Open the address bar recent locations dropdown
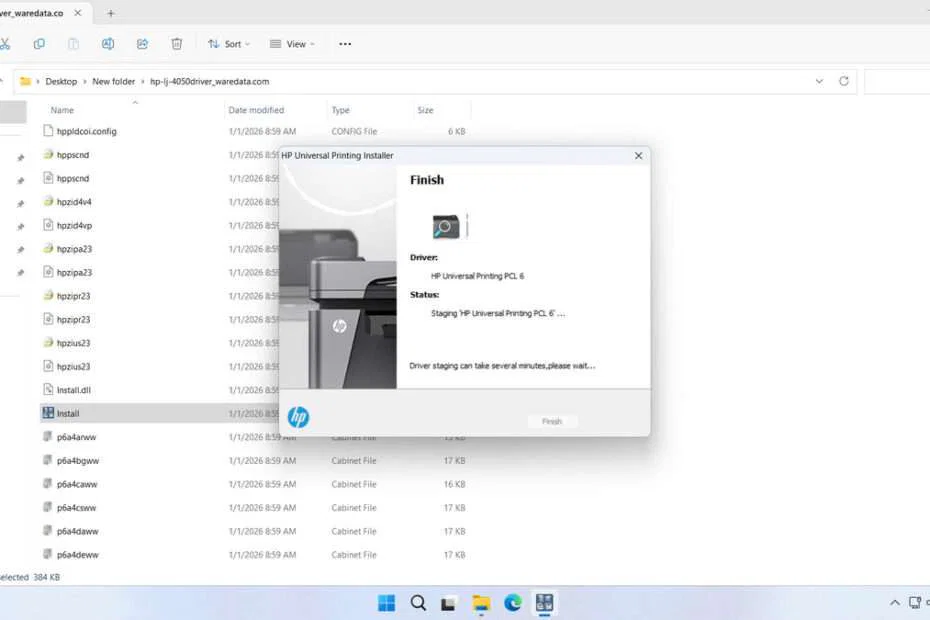 click(x=819, y=81)
